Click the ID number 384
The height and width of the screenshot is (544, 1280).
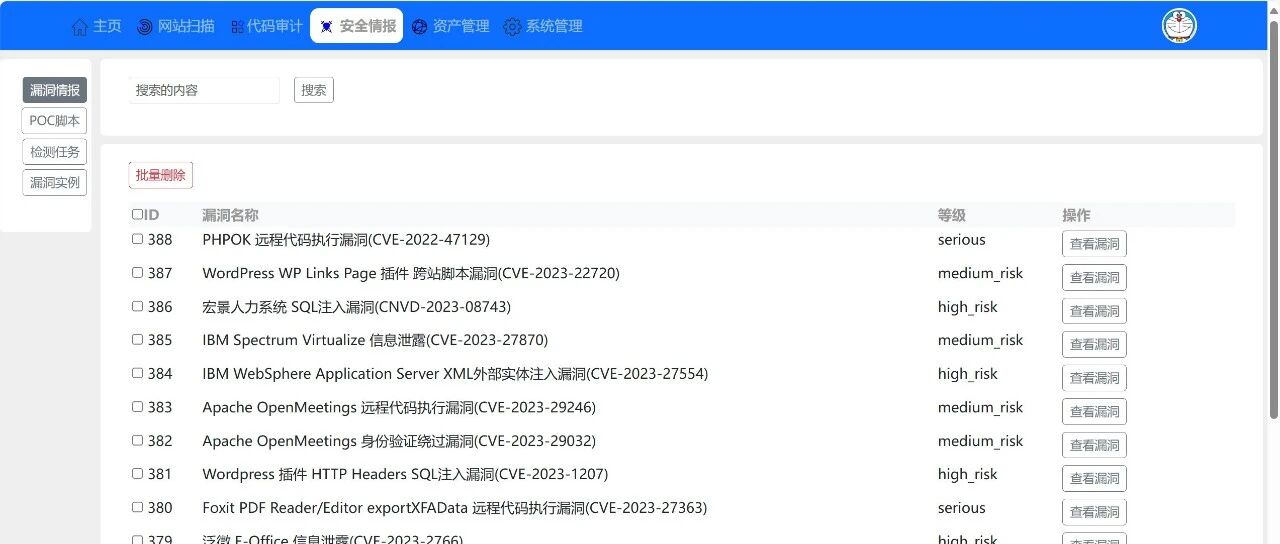point(160,374)
